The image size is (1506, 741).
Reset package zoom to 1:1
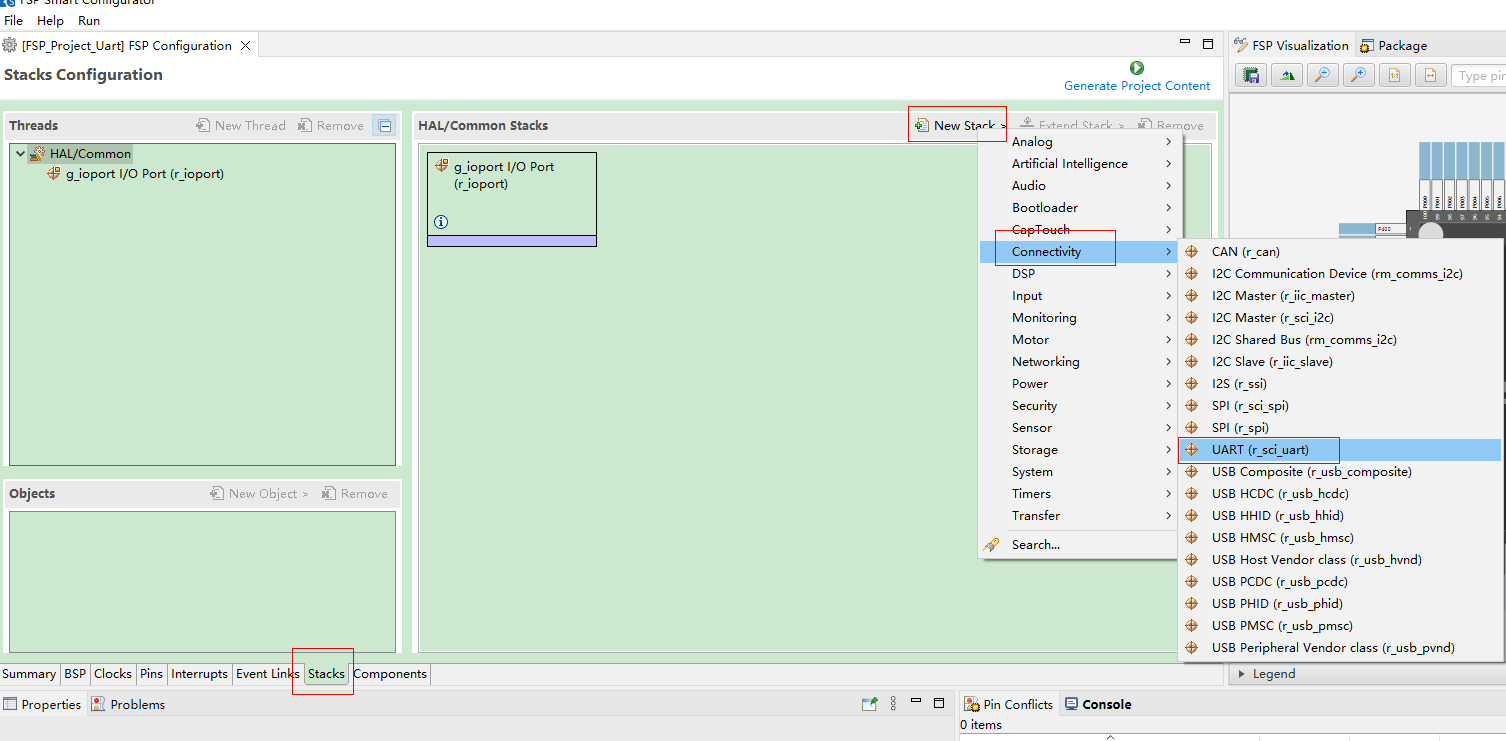point(1394,75)
